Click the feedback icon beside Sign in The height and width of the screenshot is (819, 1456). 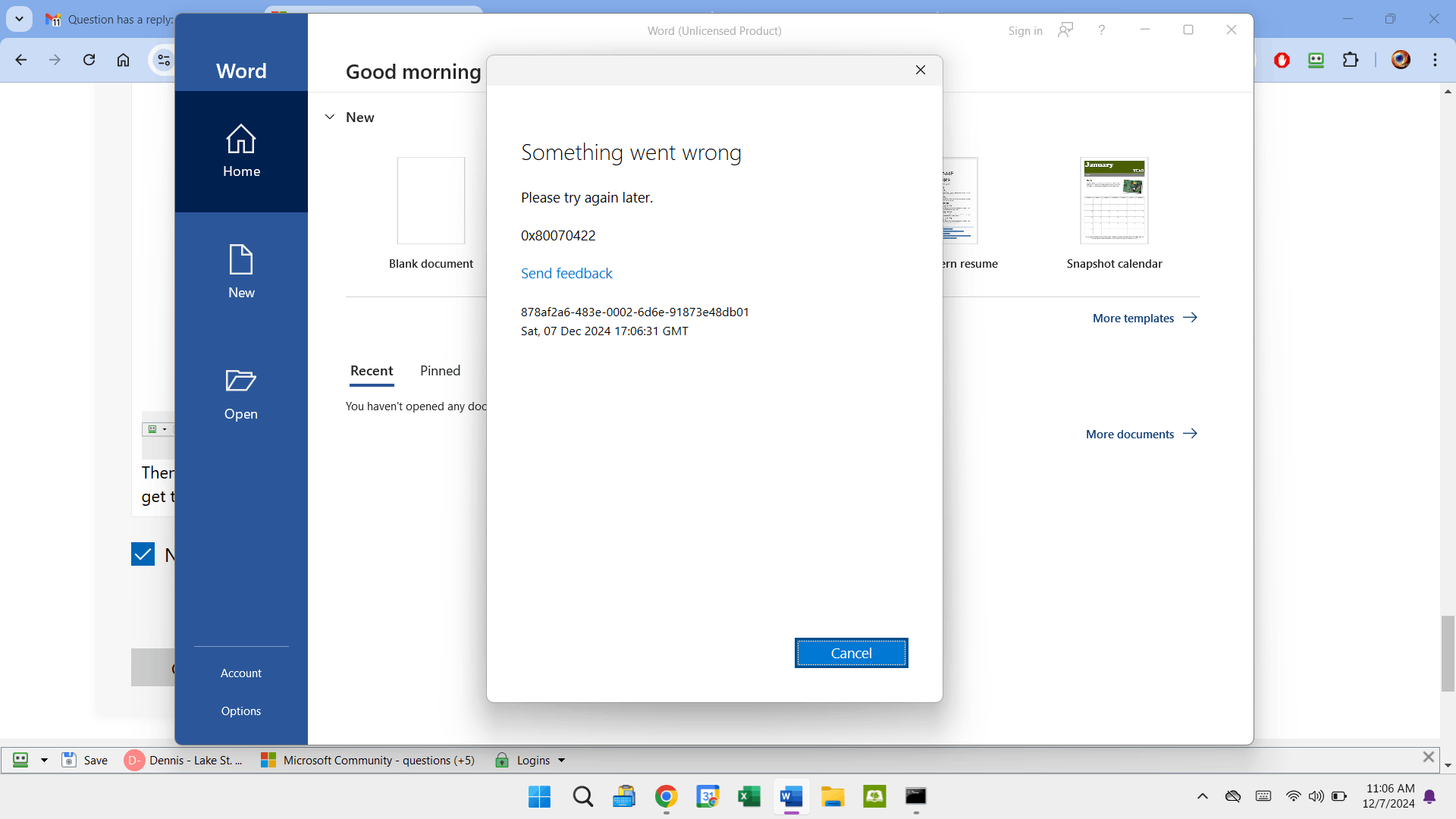[1065, 30]
